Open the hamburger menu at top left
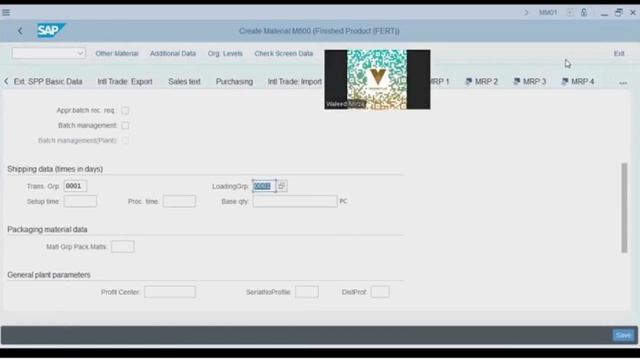 [x=6, y=12]
